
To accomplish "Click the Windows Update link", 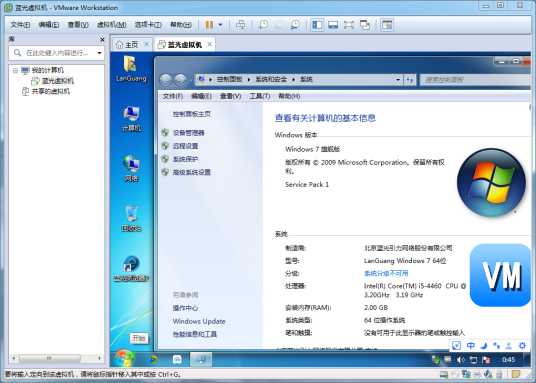I will (x=199, y=321).
